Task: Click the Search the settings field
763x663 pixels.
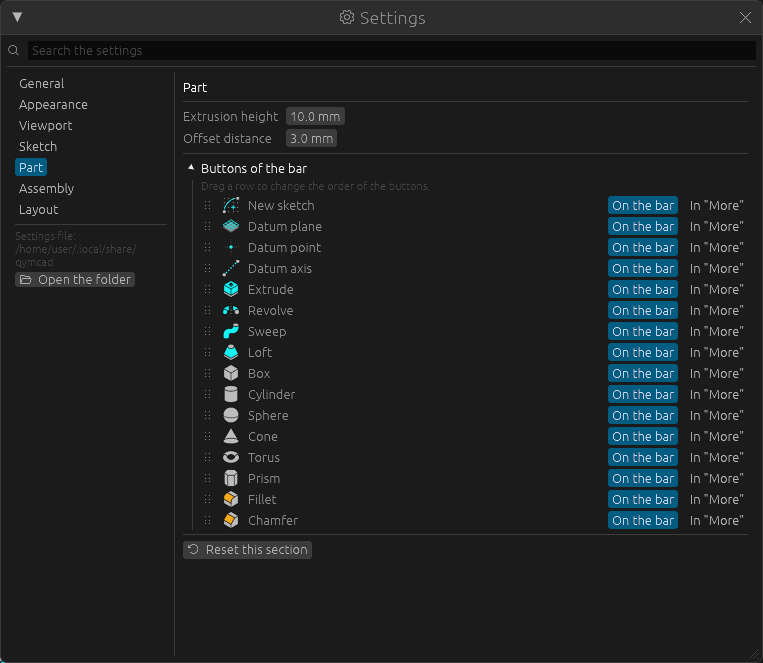Action: point(391,50)
